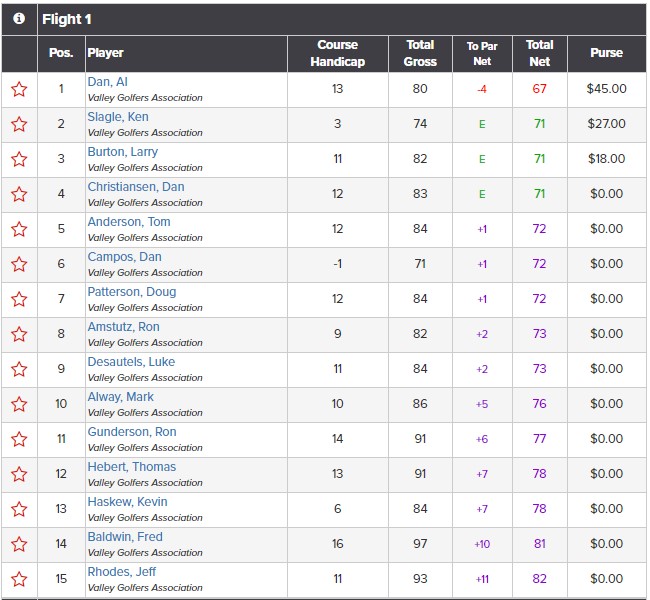
Task: Toggle favorite star for Dan Campos
Action: point(19,264)
